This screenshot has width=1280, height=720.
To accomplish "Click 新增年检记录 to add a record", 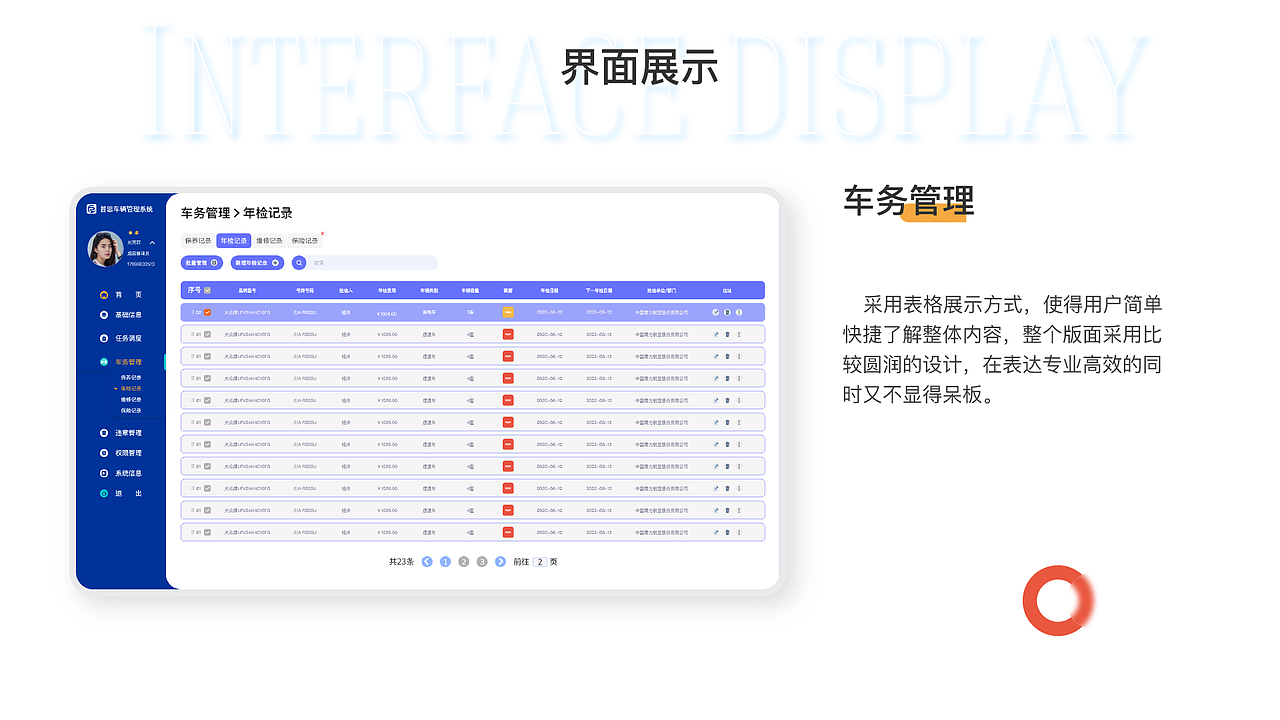I will [x=255, y=263].
